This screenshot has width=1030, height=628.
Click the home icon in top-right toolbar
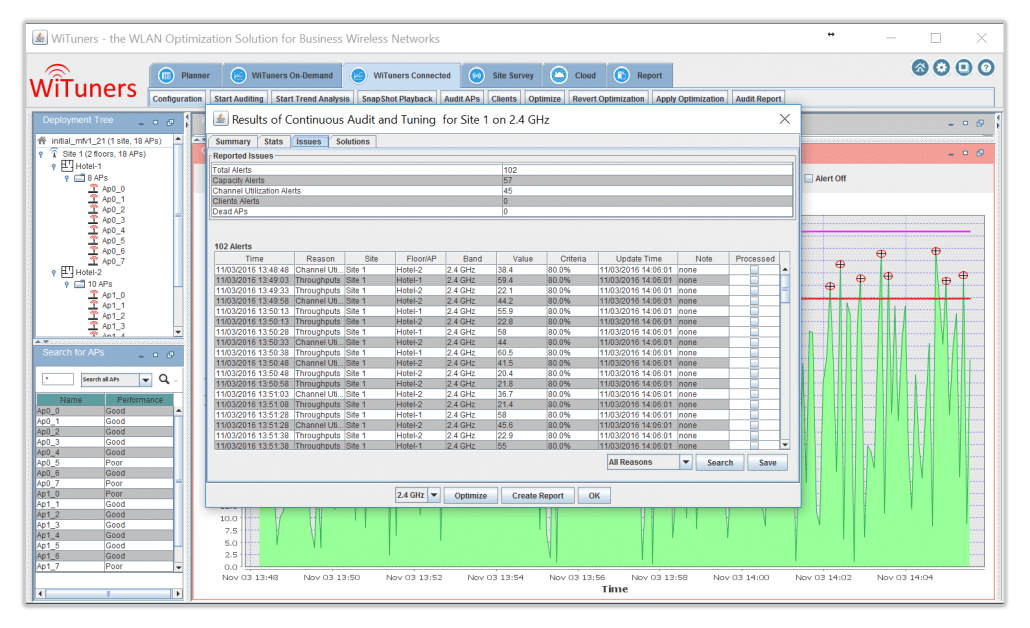[920, 67]
